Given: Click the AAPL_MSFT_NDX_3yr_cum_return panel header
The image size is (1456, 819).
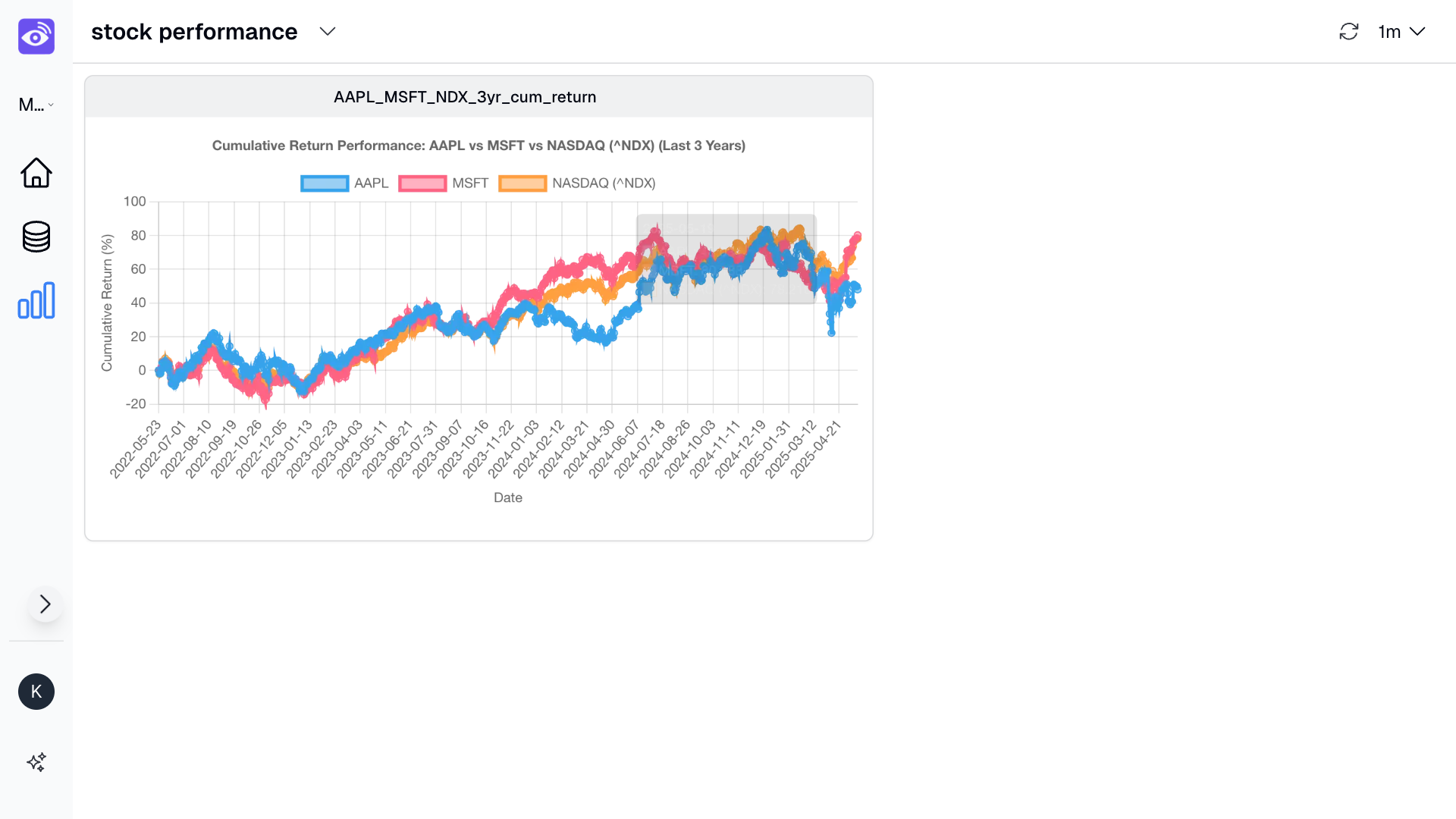Looking at the screenshot, I should [479, 97].
